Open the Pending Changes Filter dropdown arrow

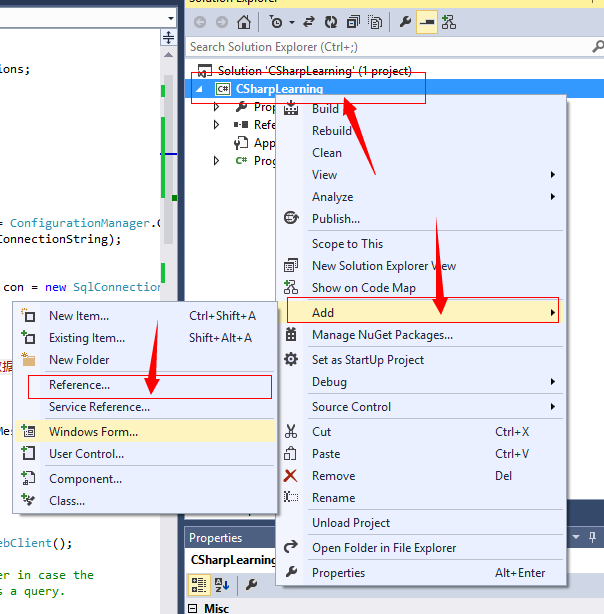[x=291, y=21]
